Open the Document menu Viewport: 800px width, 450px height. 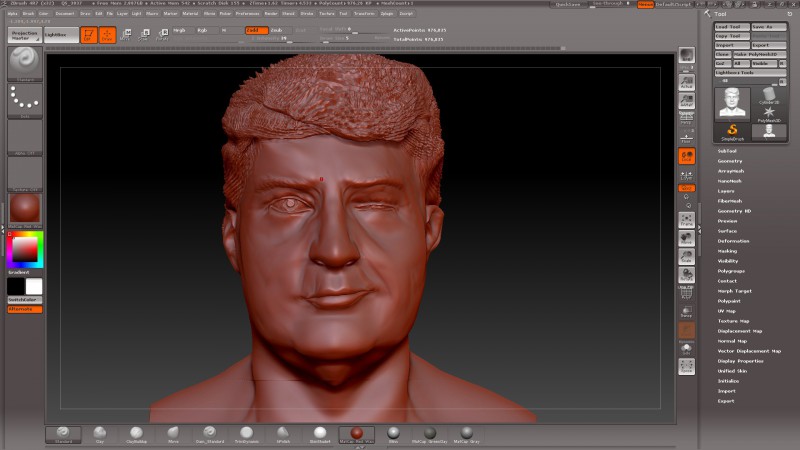[65, 14]
